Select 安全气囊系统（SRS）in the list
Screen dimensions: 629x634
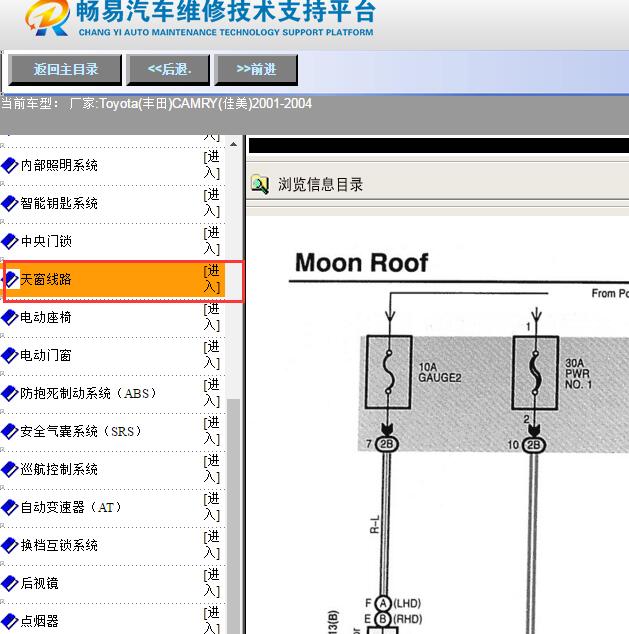tap(81, 431)
